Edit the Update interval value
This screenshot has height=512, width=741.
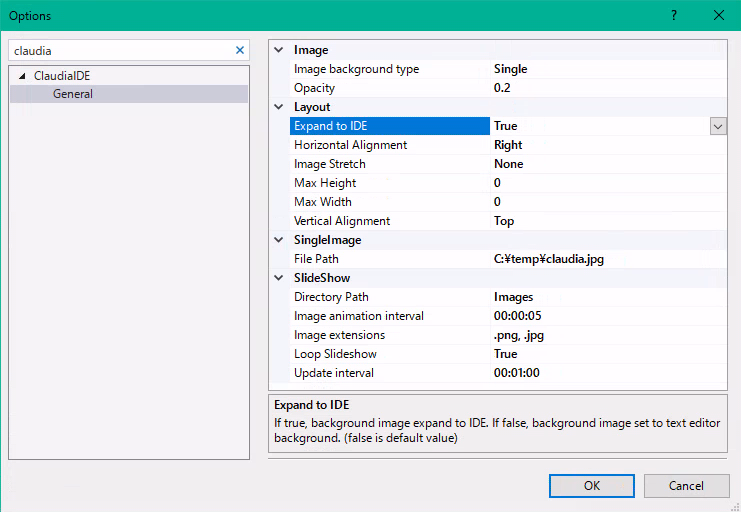point(600,373)
